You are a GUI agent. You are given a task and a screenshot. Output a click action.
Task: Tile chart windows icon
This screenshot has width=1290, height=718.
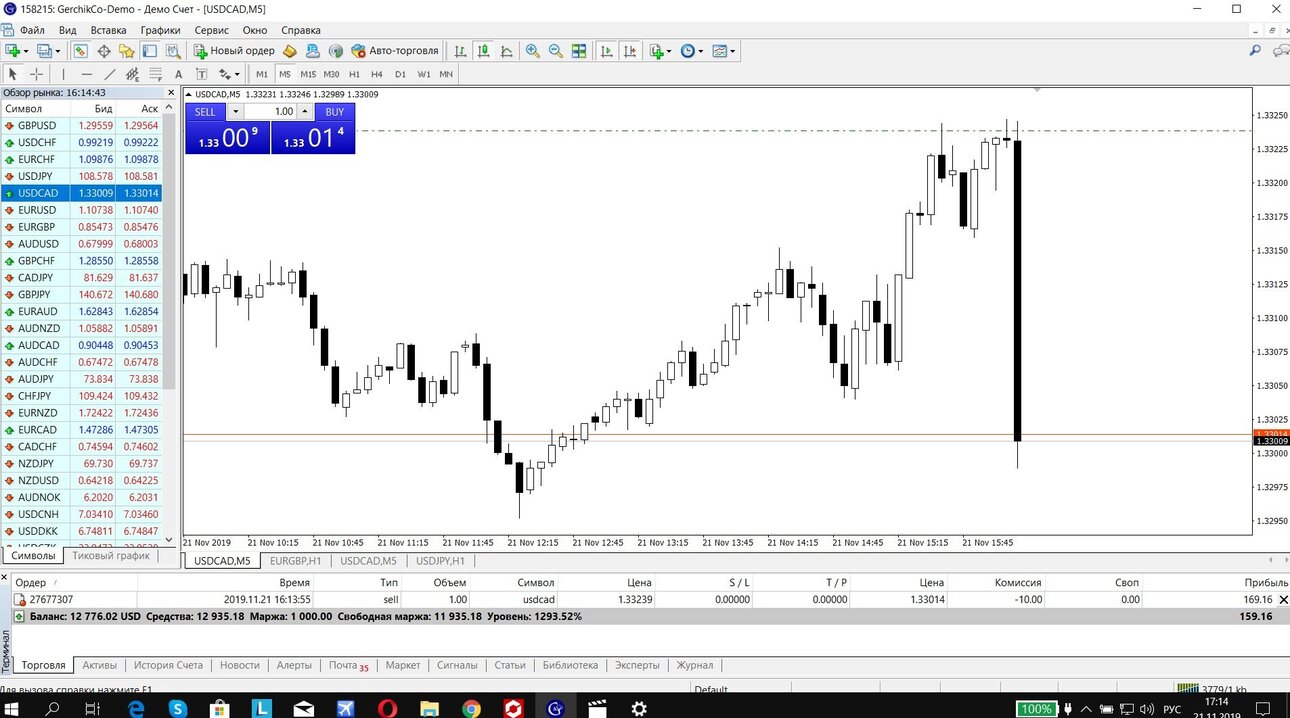579,51
